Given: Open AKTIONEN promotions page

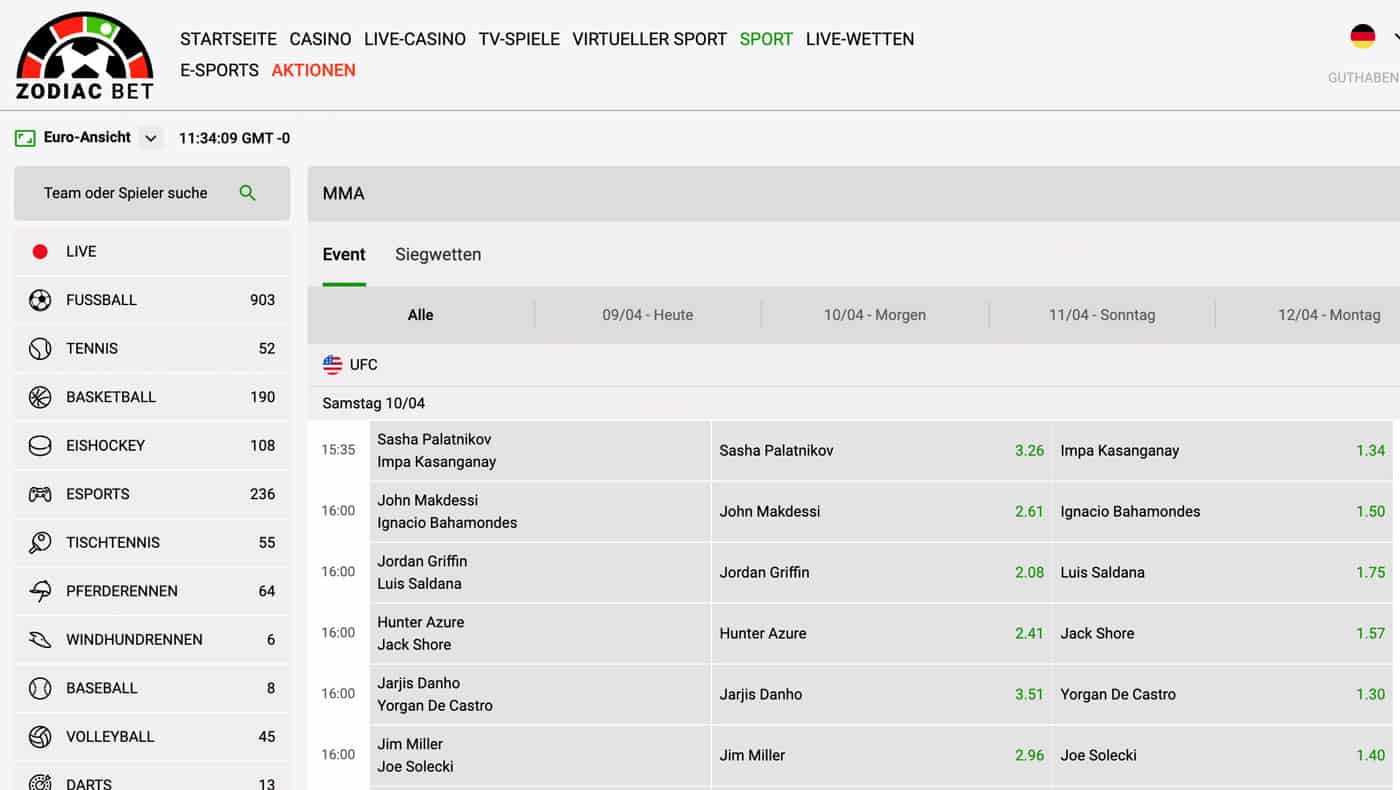Looking at the screenshot, I should coord(314,70).
